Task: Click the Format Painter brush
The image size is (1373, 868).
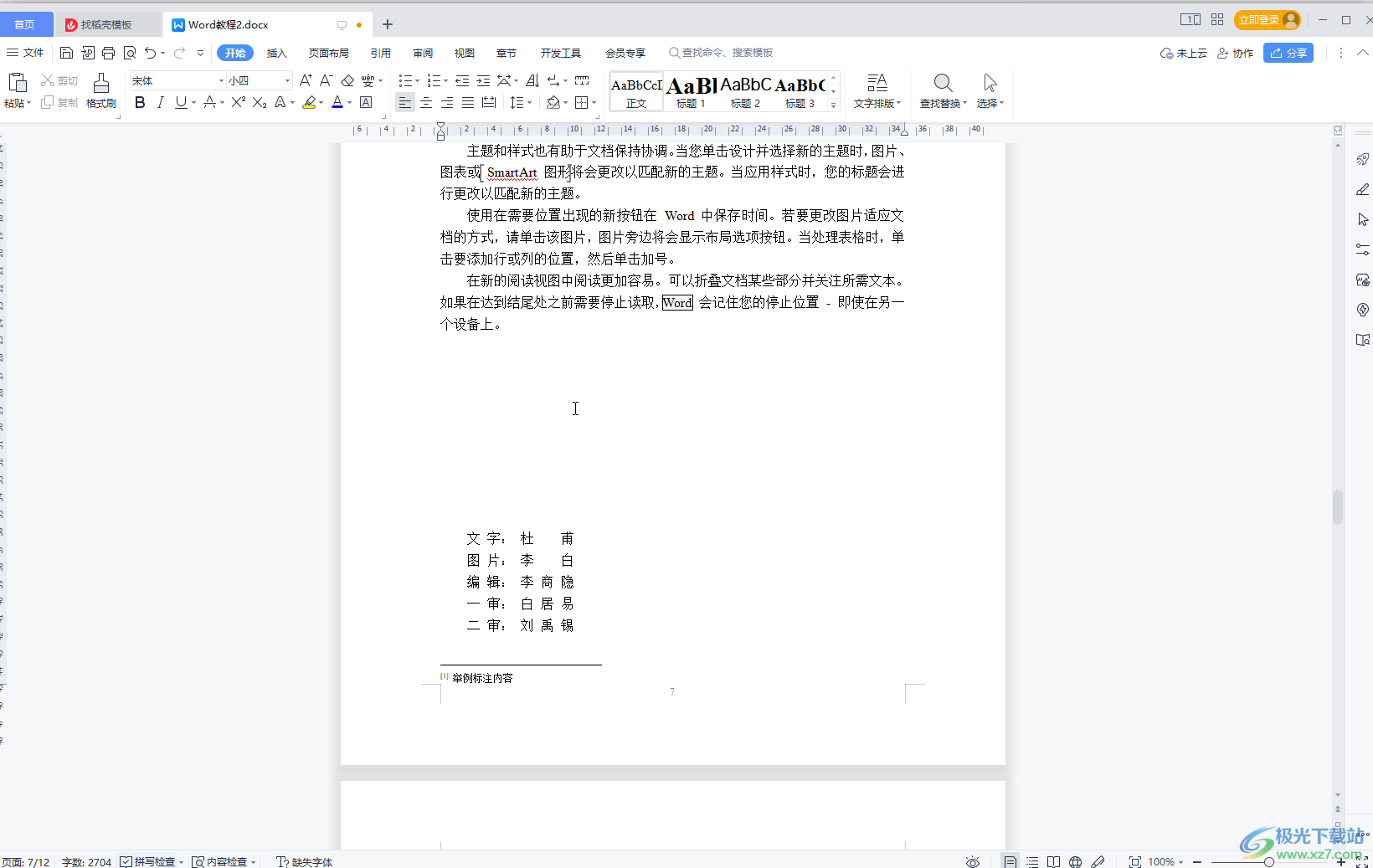Action: [x=100, y=83]
